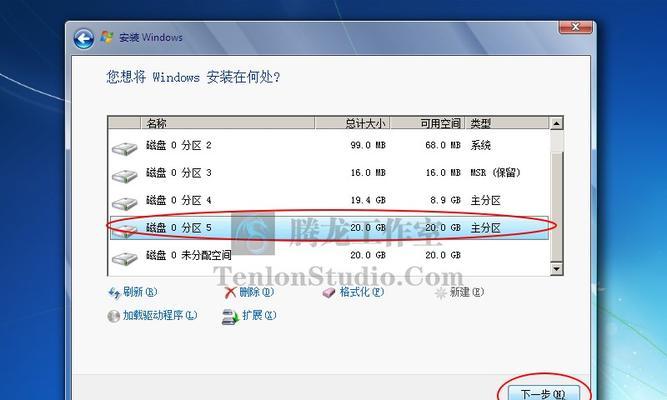Click the drive icon for 磁盘 0 分区 2

point(125,148)
